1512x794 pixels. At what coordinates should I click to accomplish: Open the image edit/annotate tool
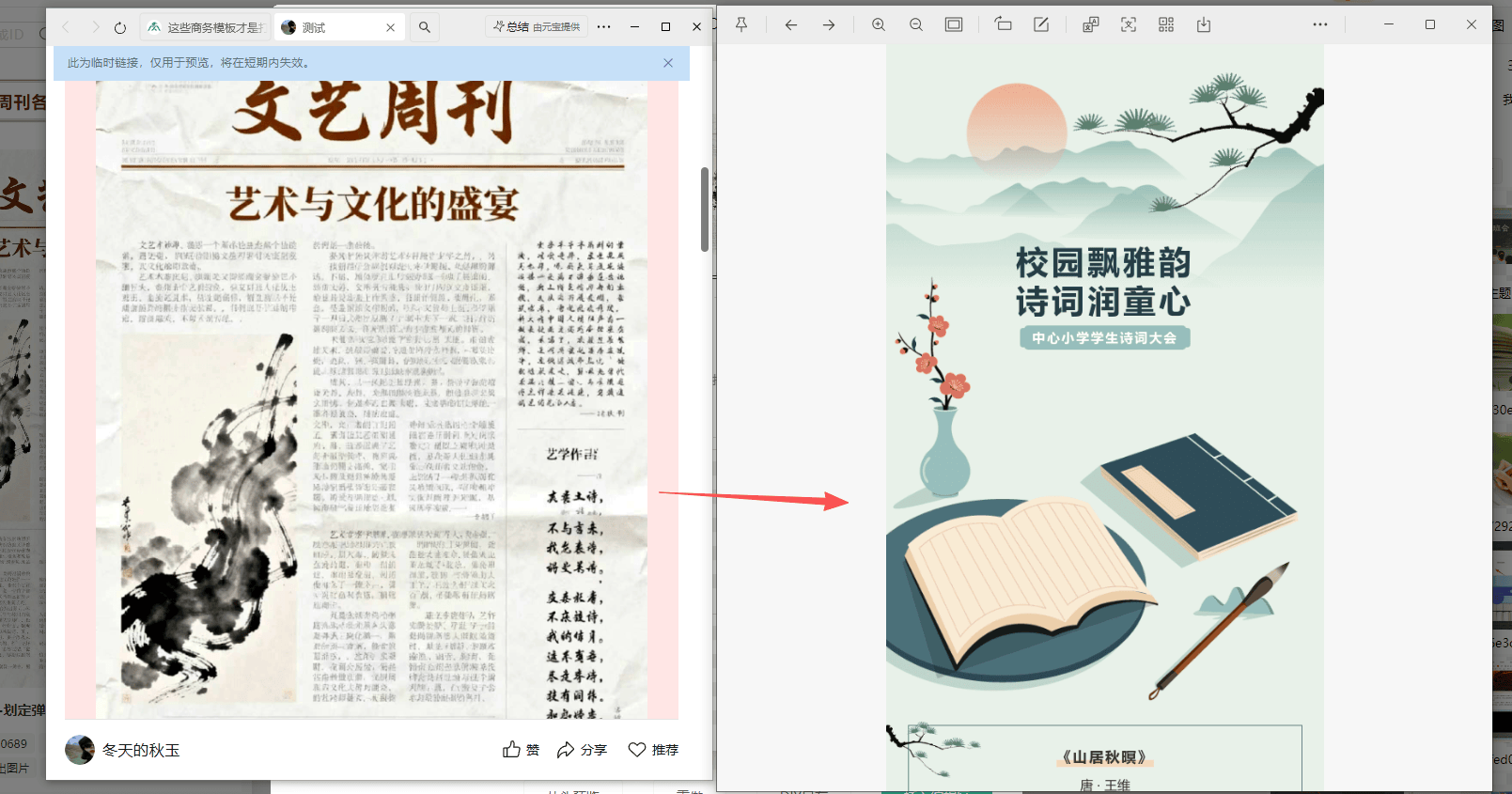click(1041, 25)
